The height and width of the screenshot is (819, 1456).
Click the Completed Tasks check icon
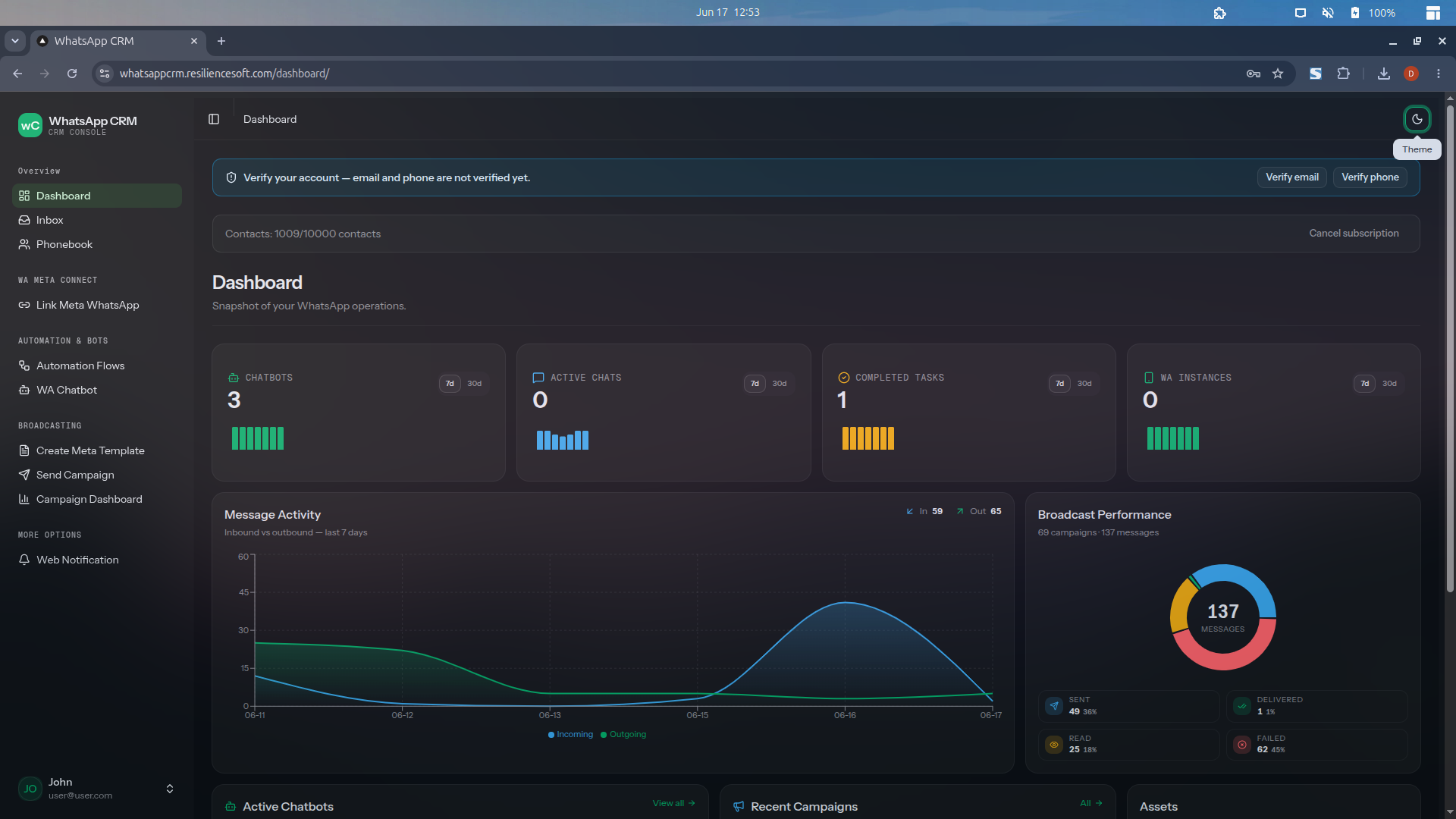tap(843, 378)
